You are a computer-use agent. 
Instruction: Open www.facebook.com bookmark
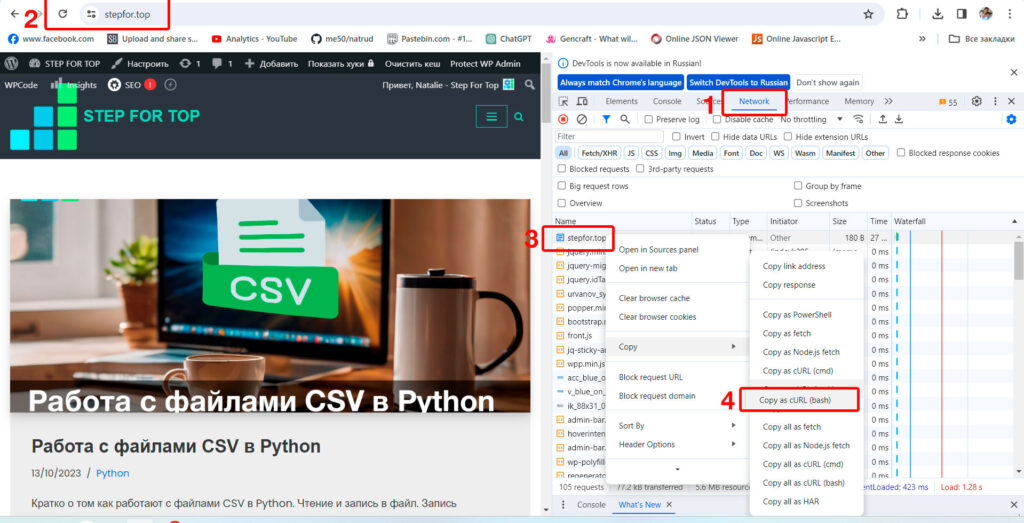coord(51,39)
